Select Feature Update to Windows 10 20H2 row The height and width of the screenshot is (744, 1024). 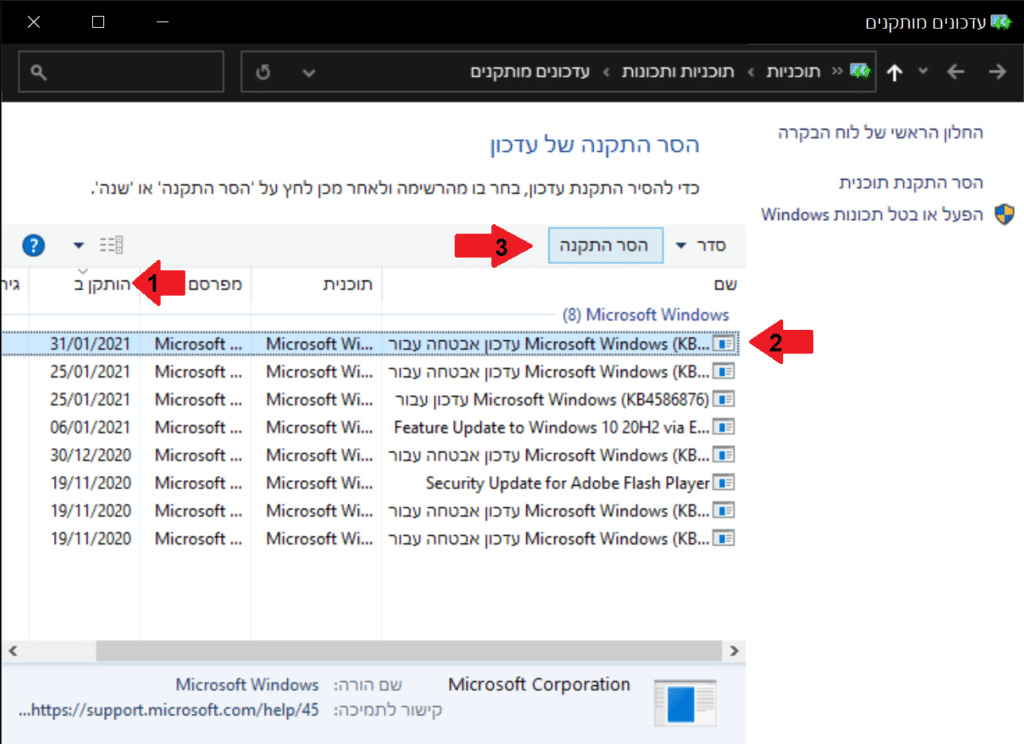(552, 427)
